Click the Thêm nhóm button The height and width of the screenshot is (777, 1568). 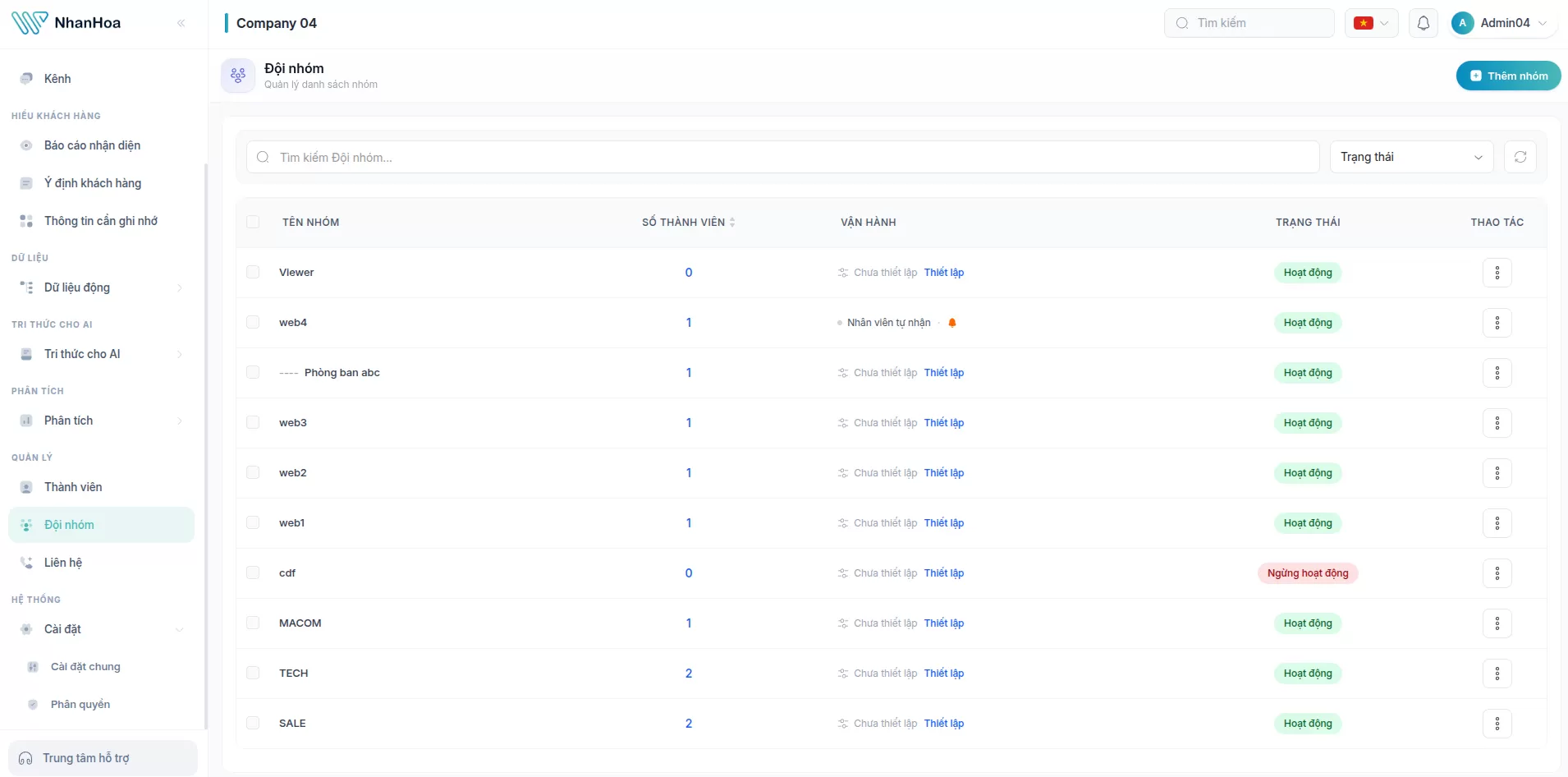[x=1508, y=76]
